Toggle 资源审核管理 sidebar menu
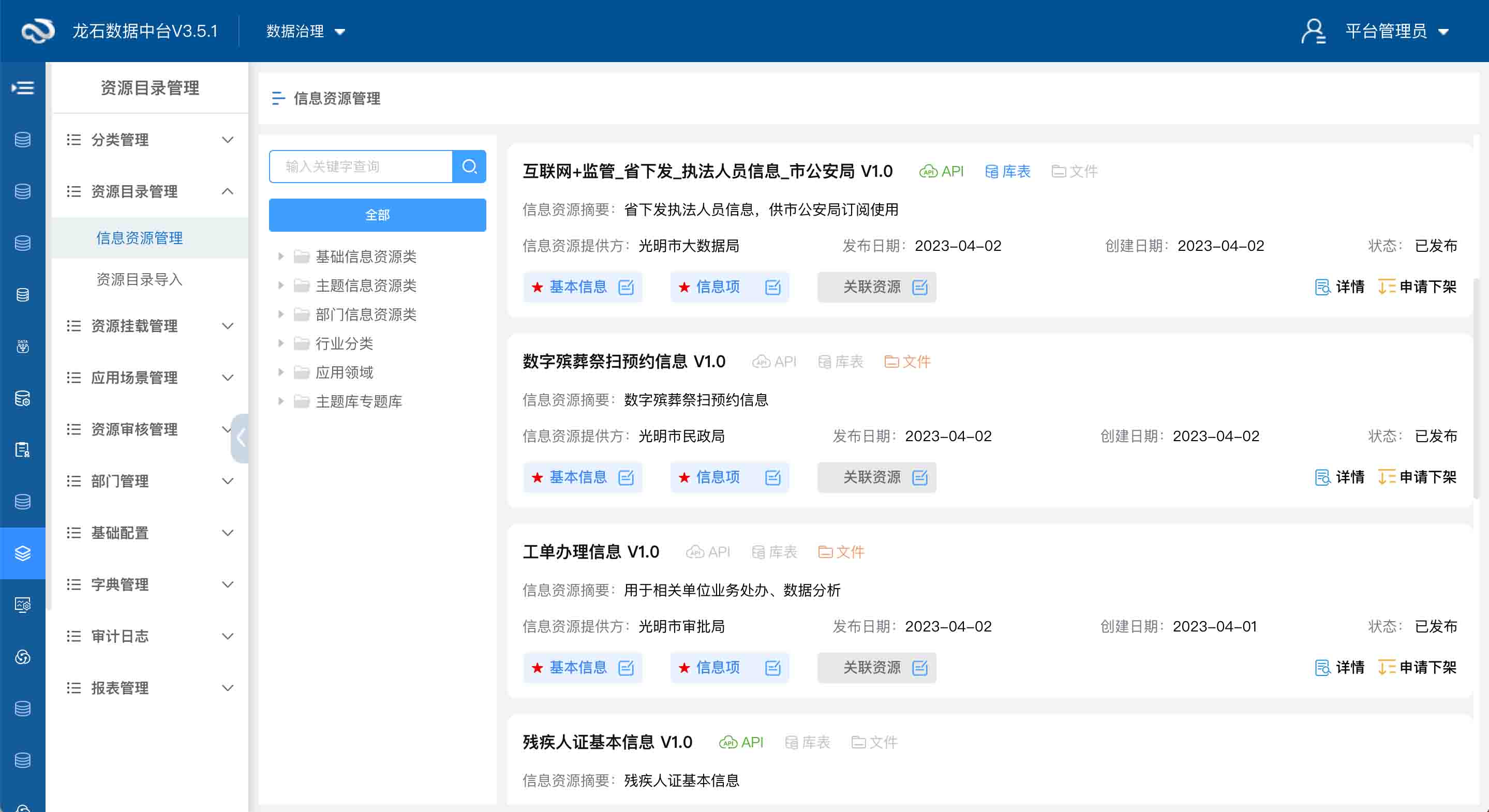 coord(147,429)
